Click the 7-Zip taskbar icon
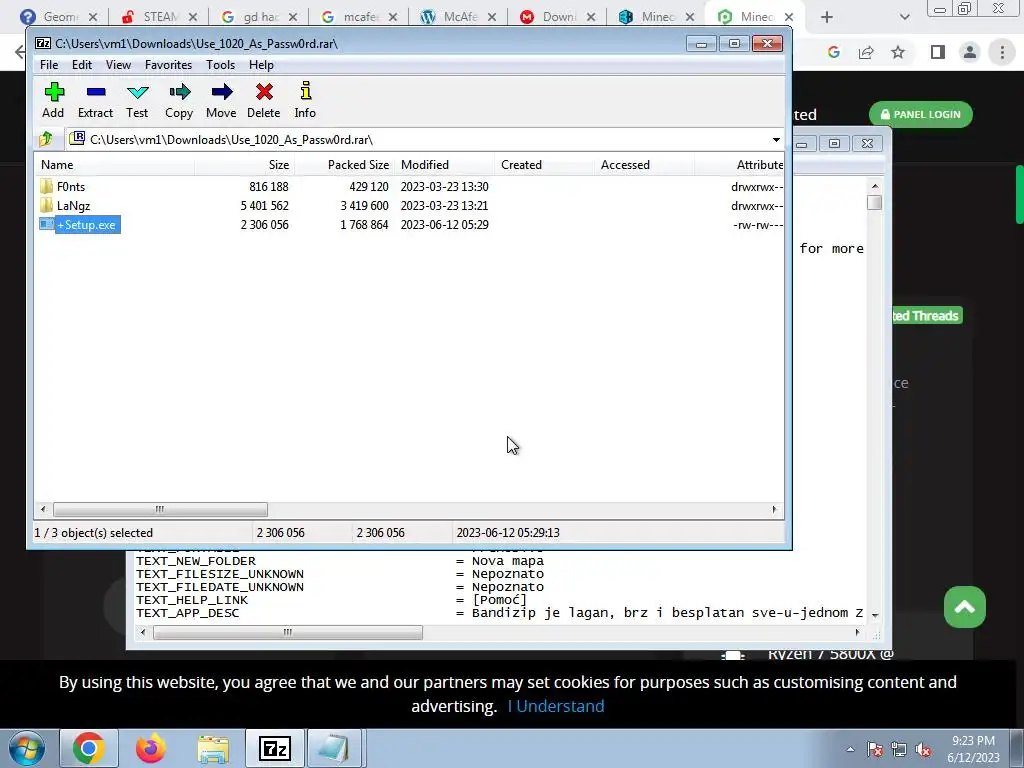The width and height of the screenshot is (1024, 768). [274, 748]
